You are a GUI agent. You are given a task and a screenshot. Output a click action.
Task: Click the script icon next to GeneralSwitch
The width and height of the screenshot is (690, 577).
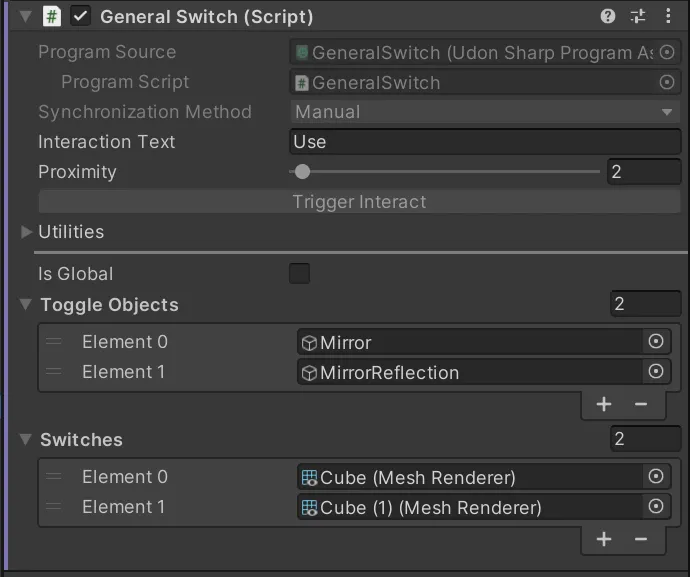[x=302, y=83]
